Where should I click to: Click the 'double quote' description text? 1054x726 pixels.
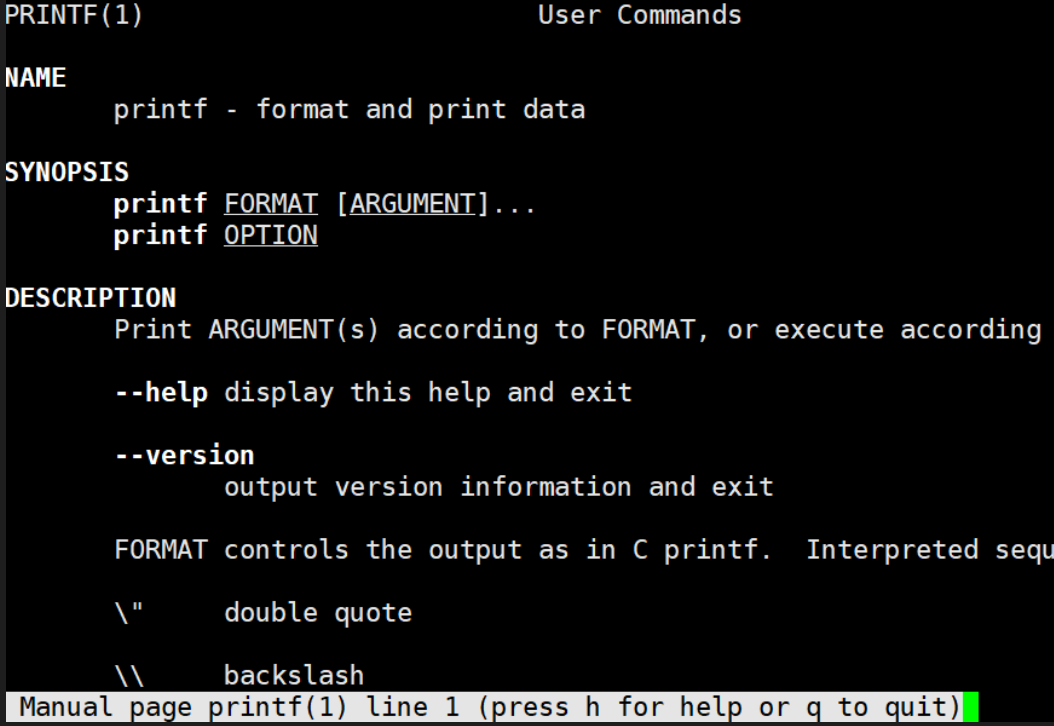click(318, 612)
